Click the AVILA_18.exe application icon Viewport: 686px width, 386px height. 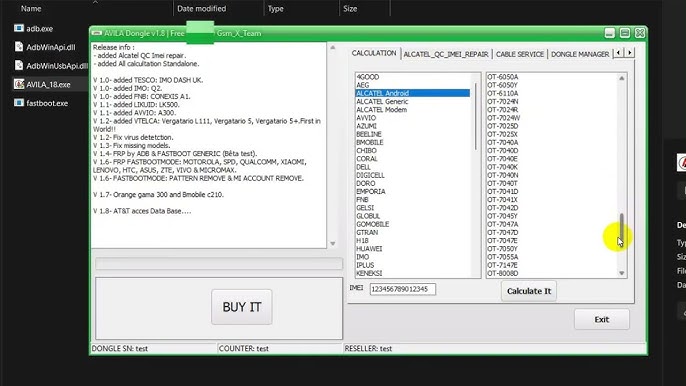[19, 84]
